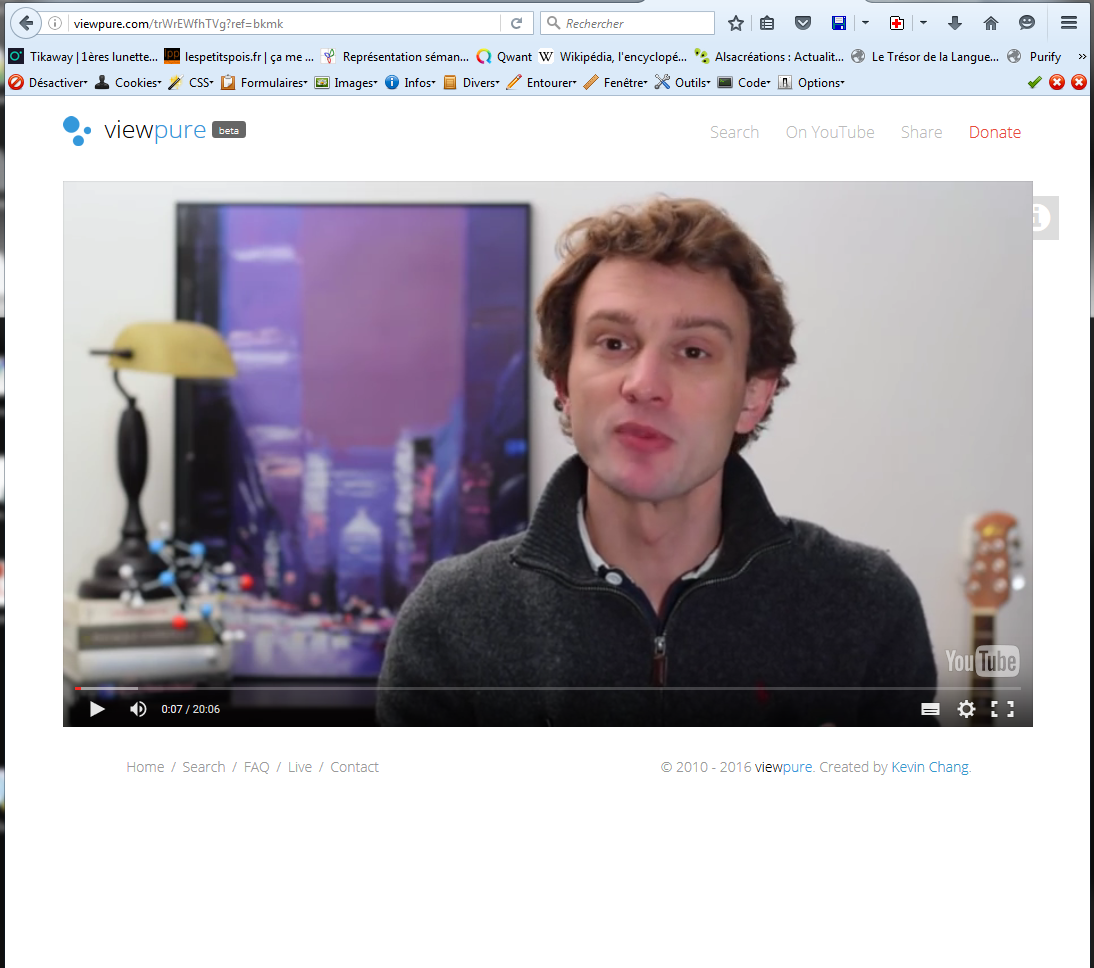Image resolution: width=1094 pixels, height=968 pixels.
Task: Open Infos dropdown menu
Action: point(410,82)
